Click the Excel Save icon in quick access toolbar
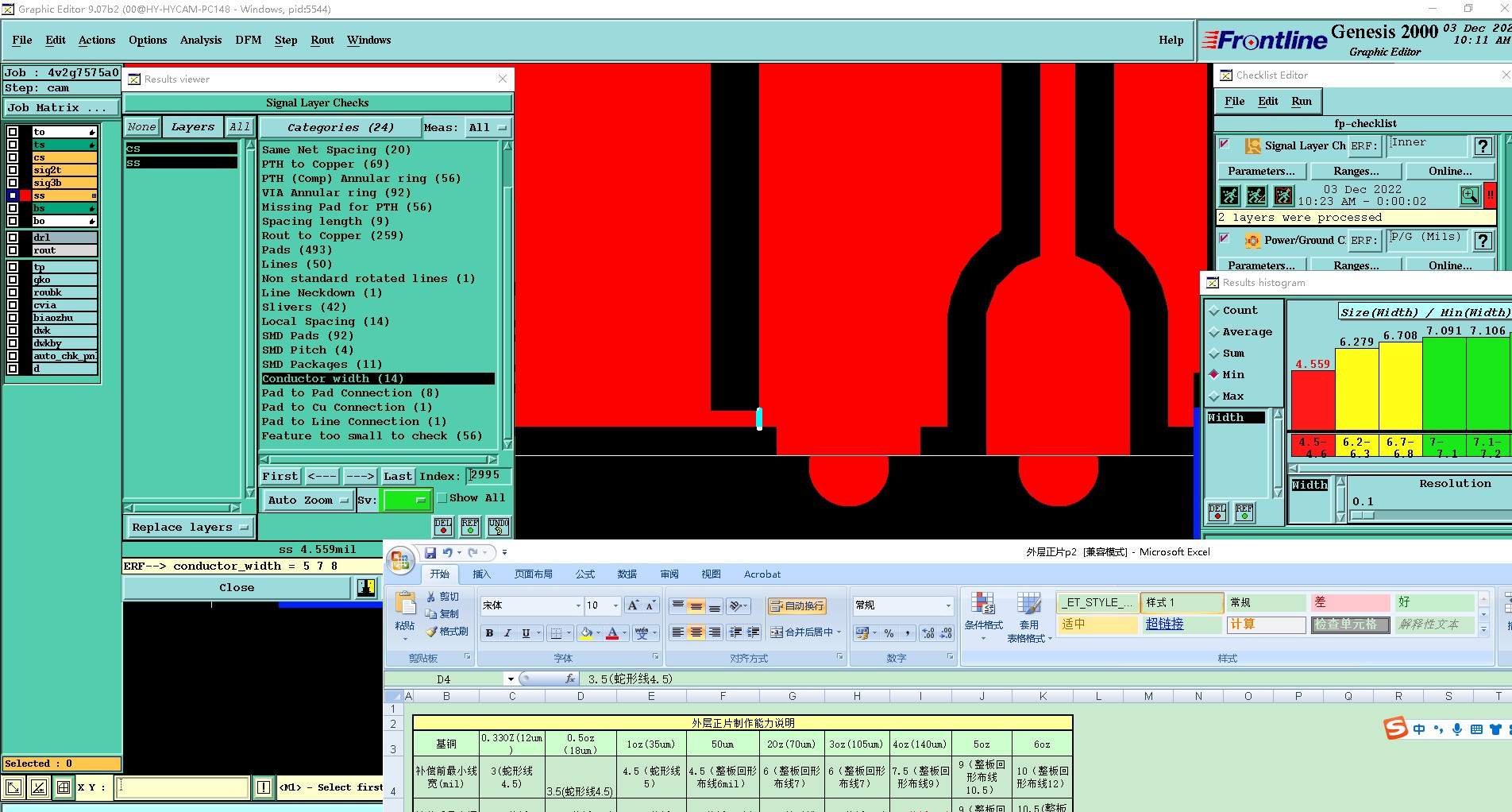Viewport: 1512px width, 812px height. 430,552
